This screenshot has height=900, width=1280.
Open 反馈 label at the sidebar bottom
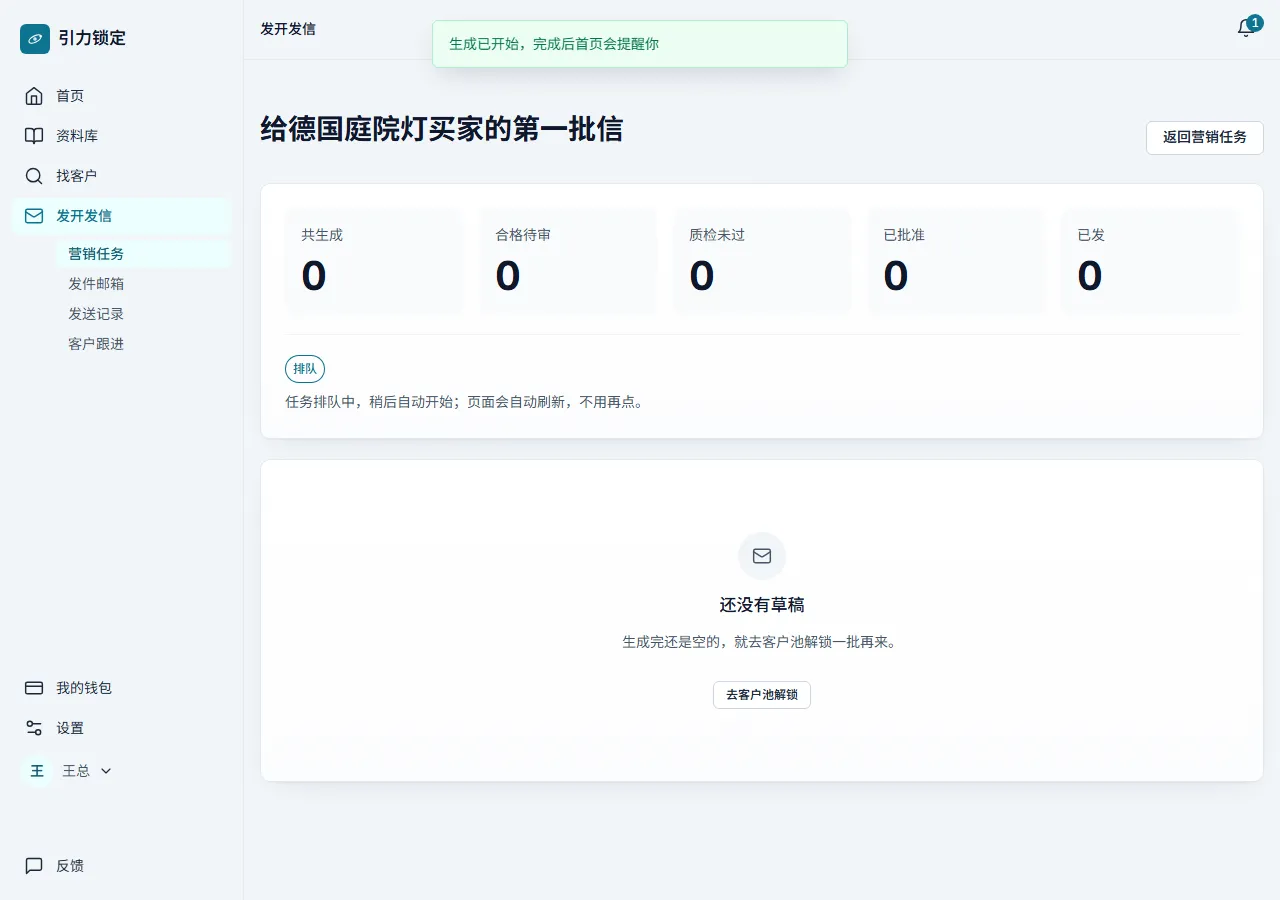(70, 866)
